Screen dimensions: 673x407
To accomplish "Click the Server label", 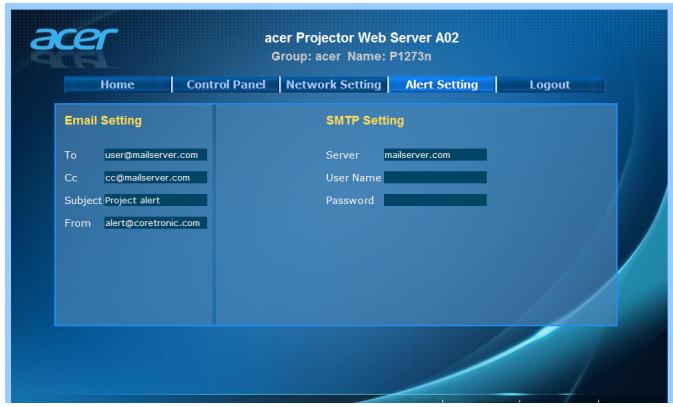I will pyautogui.click(x=342, y=155).
